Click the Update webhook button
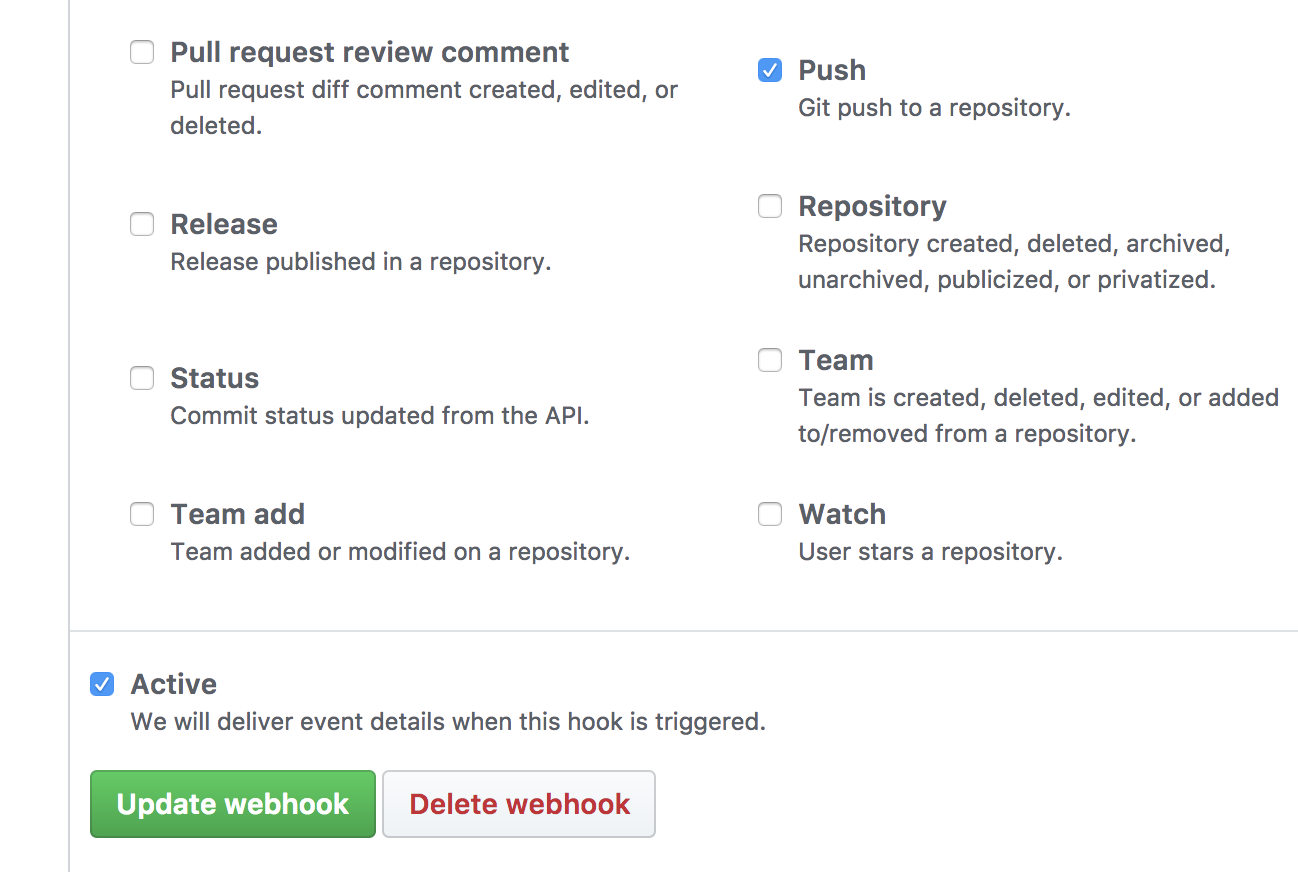Screen dimensions: 1298x872 coord(232,803)
